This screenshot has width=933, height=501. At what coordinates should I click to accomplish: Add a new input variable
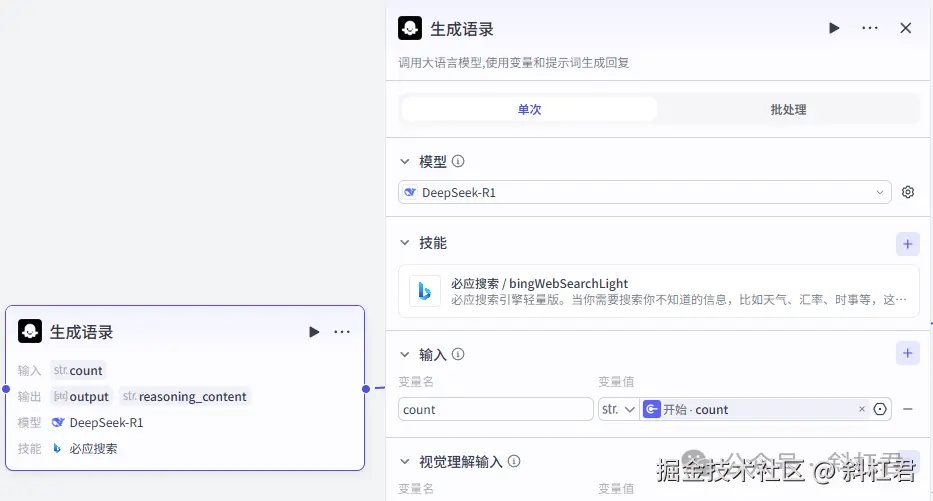tap(907, 353)
